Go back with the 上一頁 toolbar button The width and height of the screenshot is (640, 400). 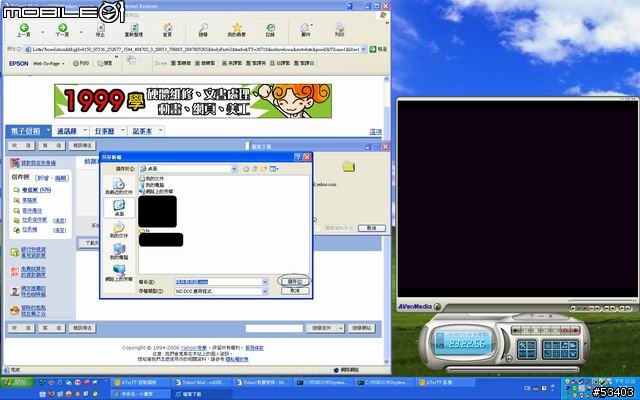(24, 30)
